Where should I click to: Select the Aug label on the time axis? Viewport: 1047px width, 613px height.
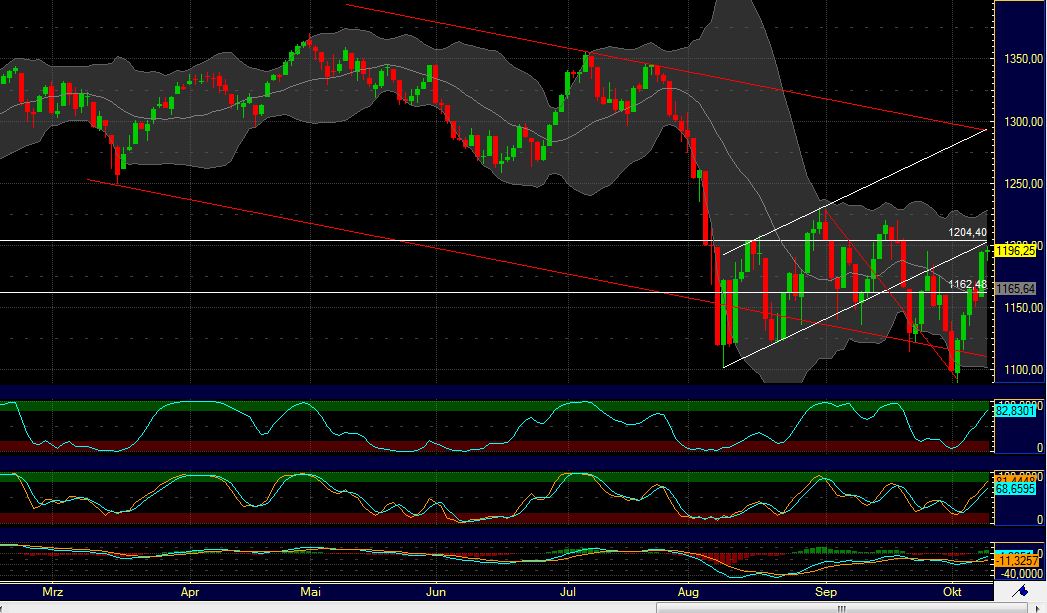click(688, 592)
